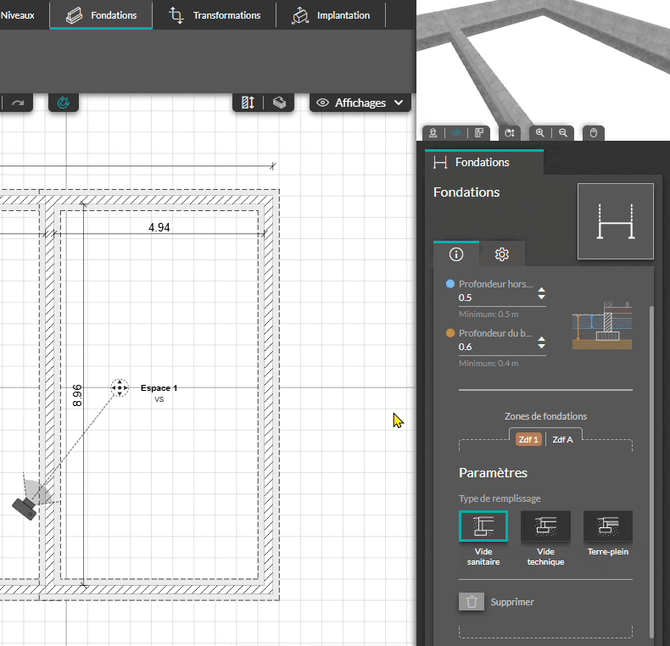Screen dimensions: 670x646
Task: Choose Vide technique filling type
Action: click(546, 526)
